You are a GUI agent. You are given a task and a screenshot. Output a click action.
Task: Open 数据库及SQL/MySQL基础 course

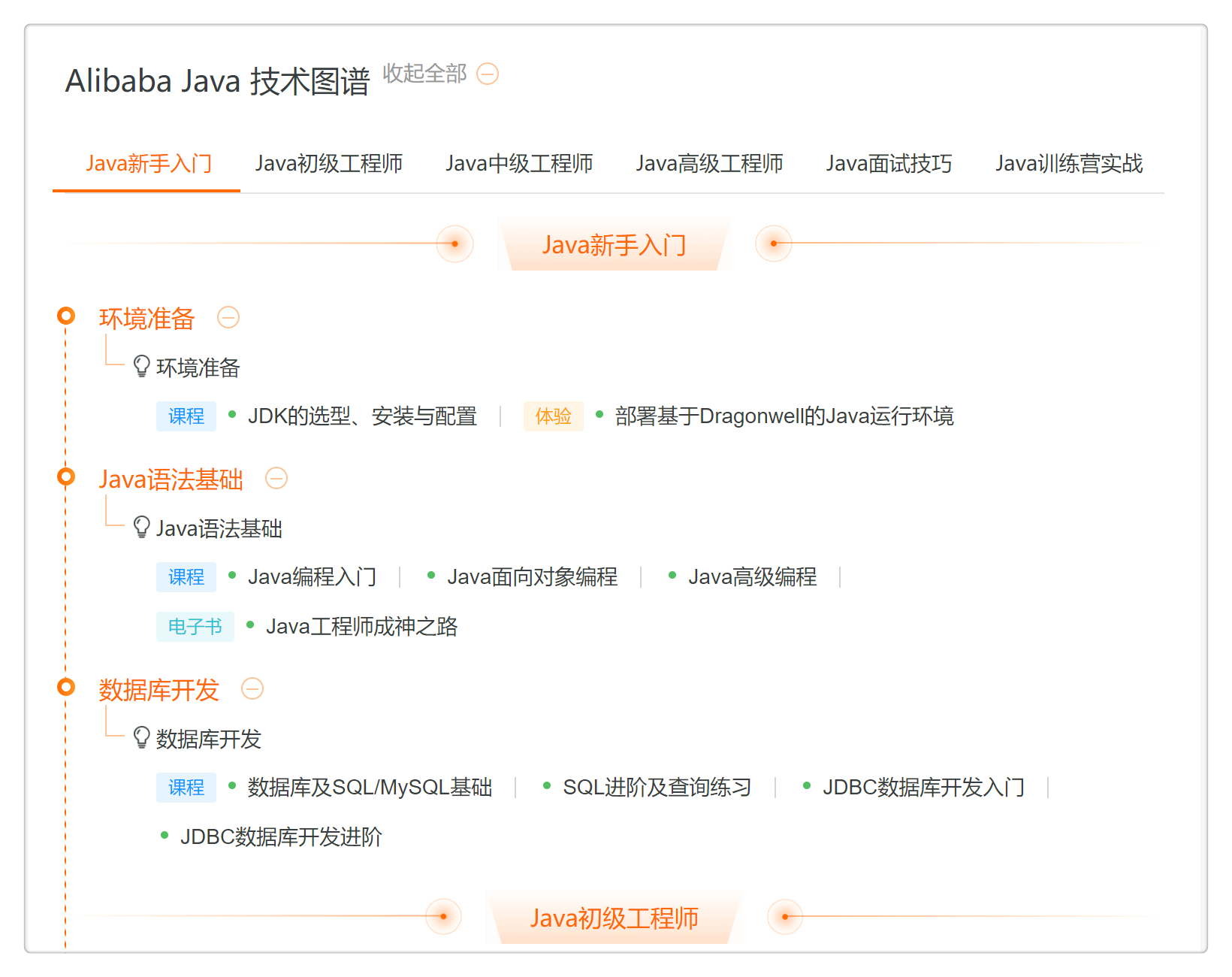[370, 787]
